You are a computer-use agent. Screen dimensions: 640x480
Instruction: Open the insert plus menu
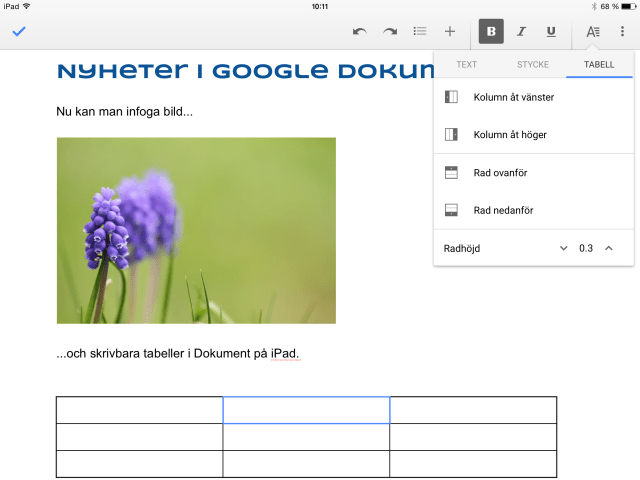pyautogui.click(x=450, y=31)
